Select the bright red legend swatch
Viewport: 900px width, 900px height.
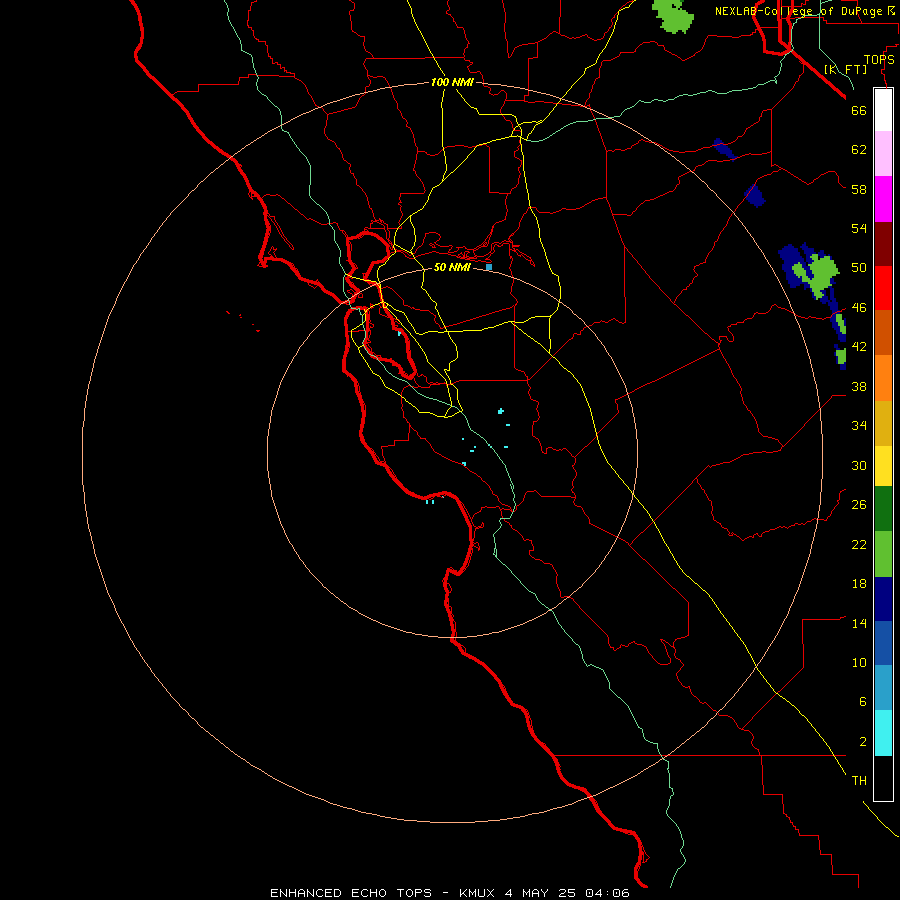883,288
